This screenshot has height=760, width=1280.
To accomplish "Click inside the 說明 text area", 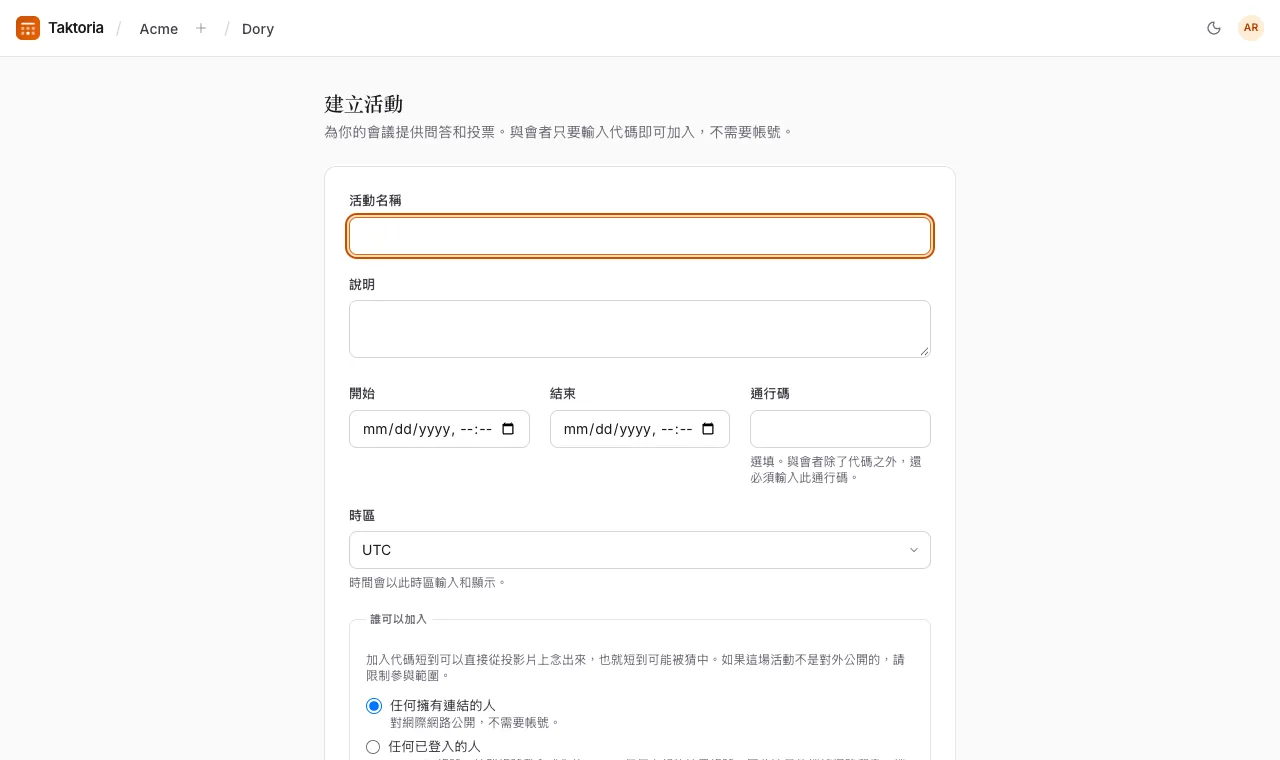I will [640, 329].
